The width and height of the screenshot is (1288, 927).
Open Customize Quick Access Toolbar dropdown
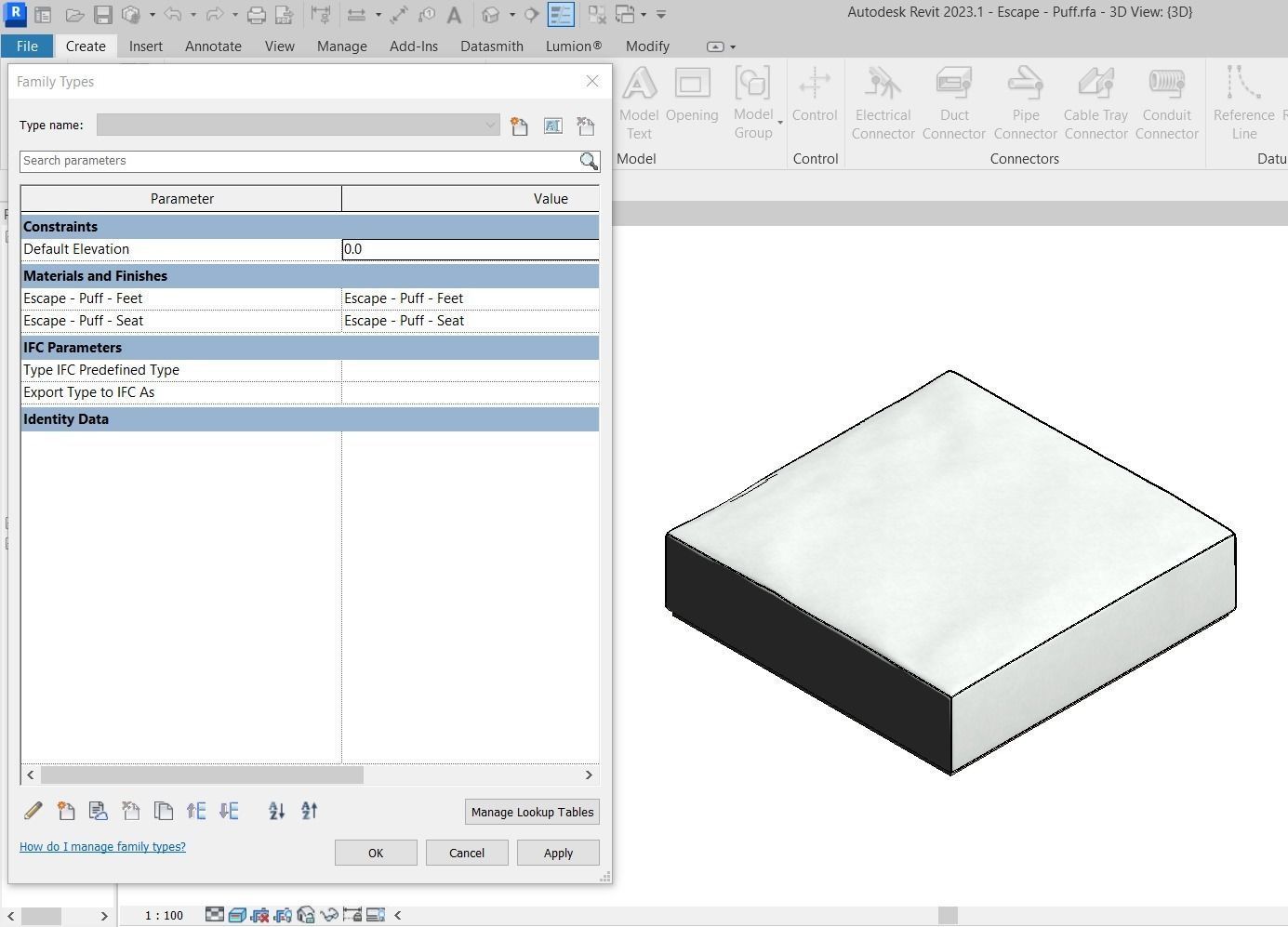click(661, 15)
